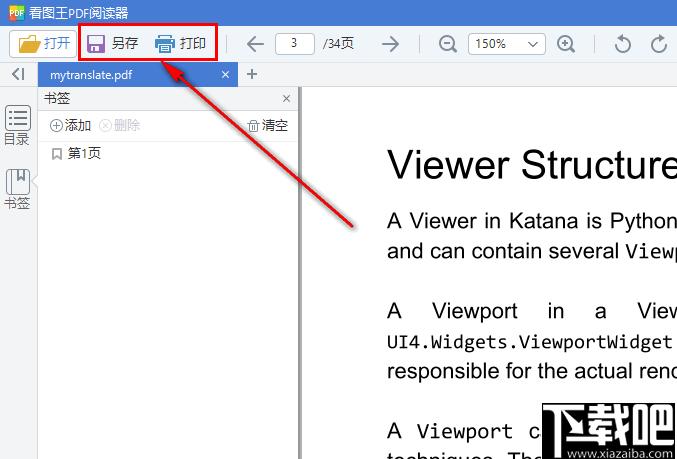Print the document with 打印
Viewport: 677px width, 459px height.
[x=180, y=44]
